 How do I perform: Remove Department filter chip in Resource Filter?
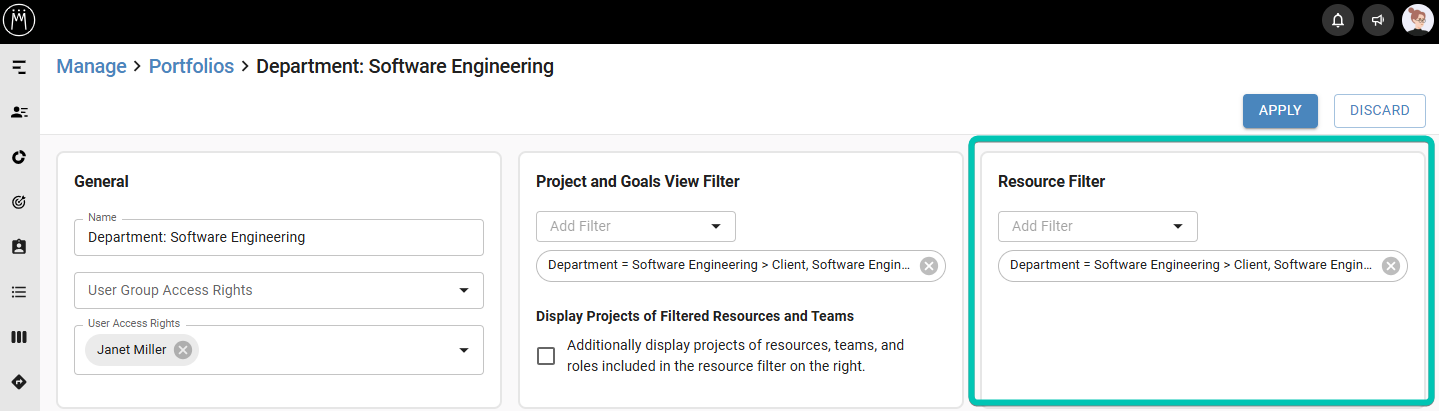pyautogui.click(x=1390, y=266)
